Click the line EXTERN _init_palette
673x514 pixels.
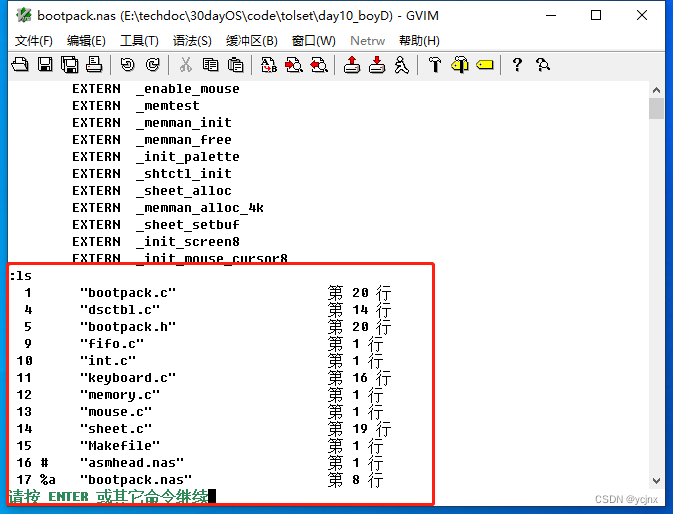point(156,157)
